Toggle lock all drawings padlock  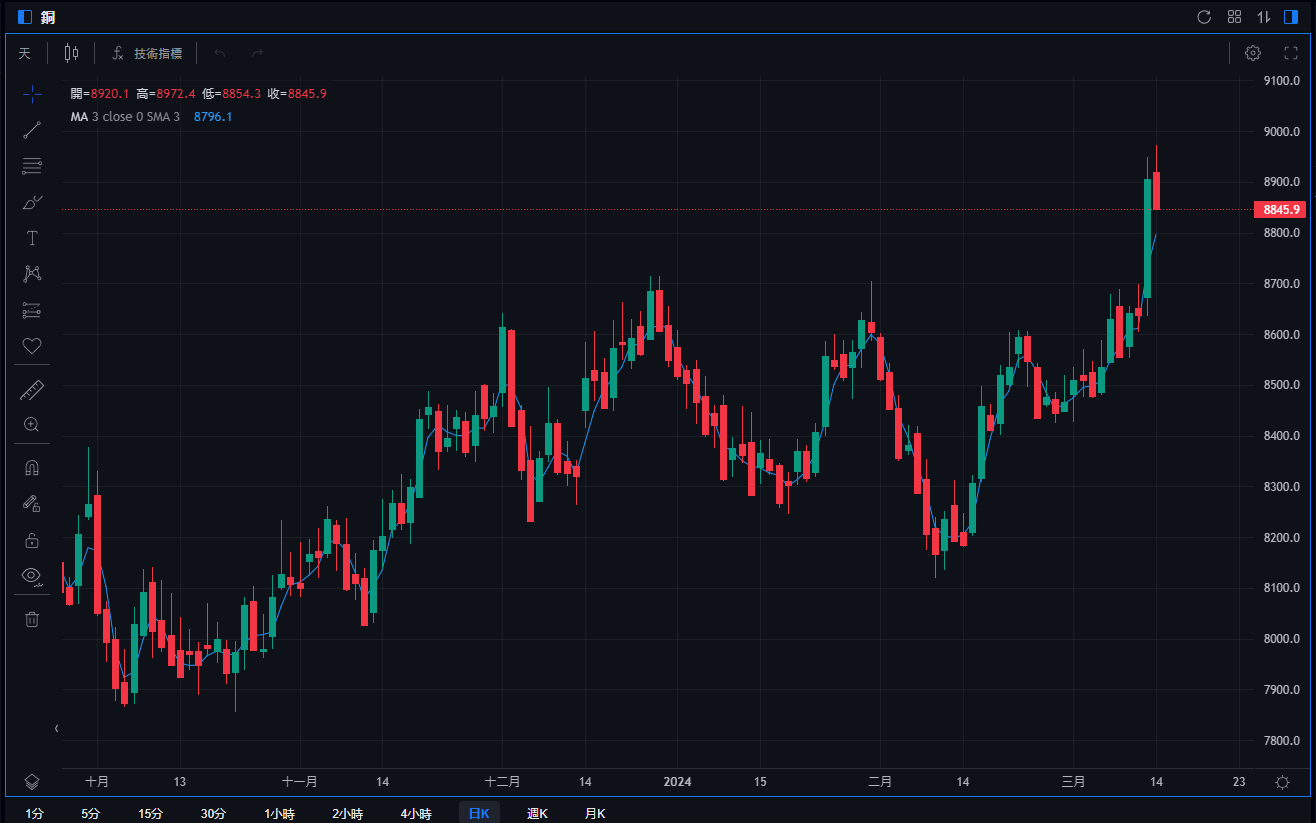point(32,540)
